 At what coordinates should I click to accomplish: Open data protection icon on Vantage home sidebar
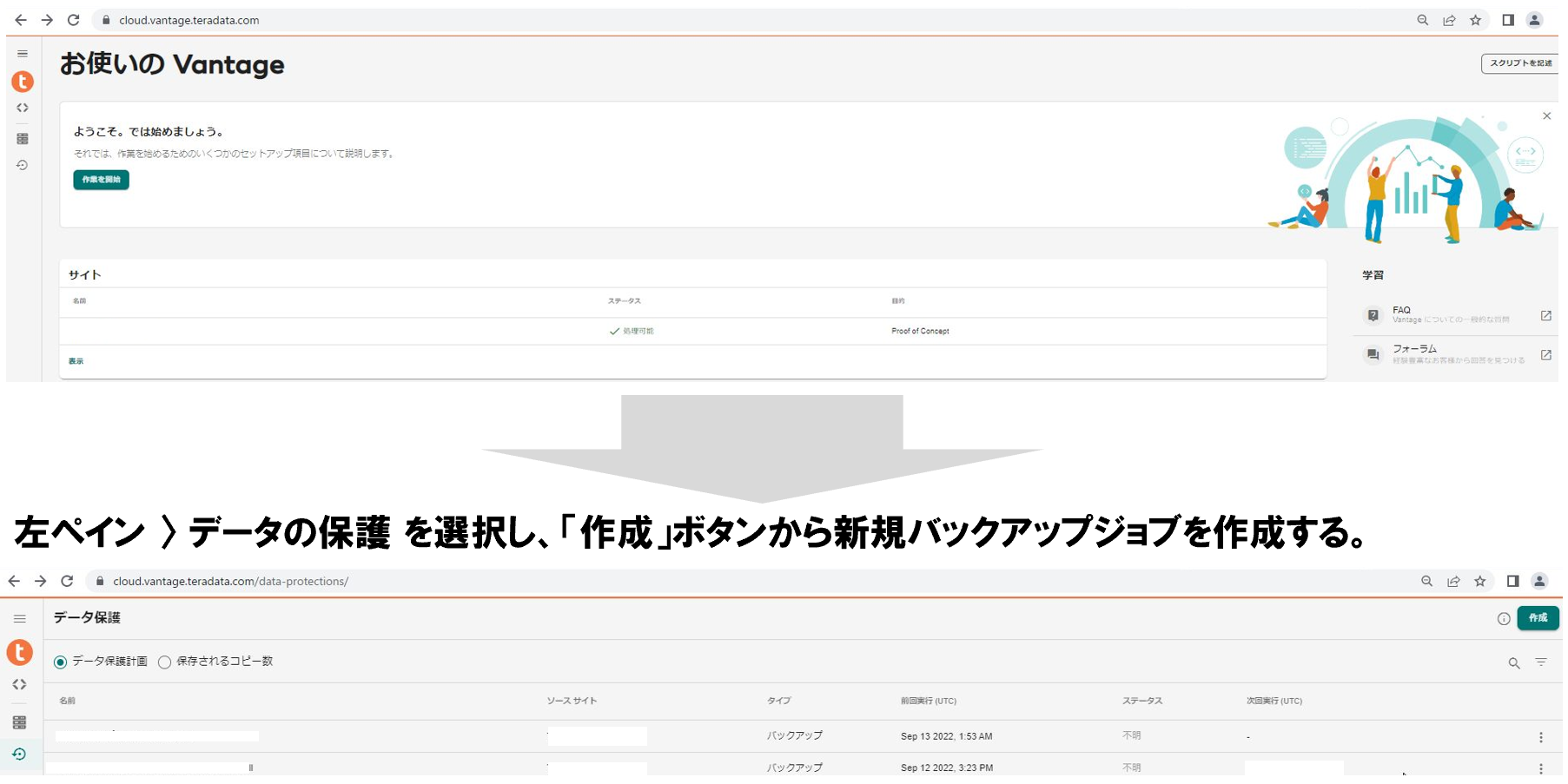(x=23, y=165)
